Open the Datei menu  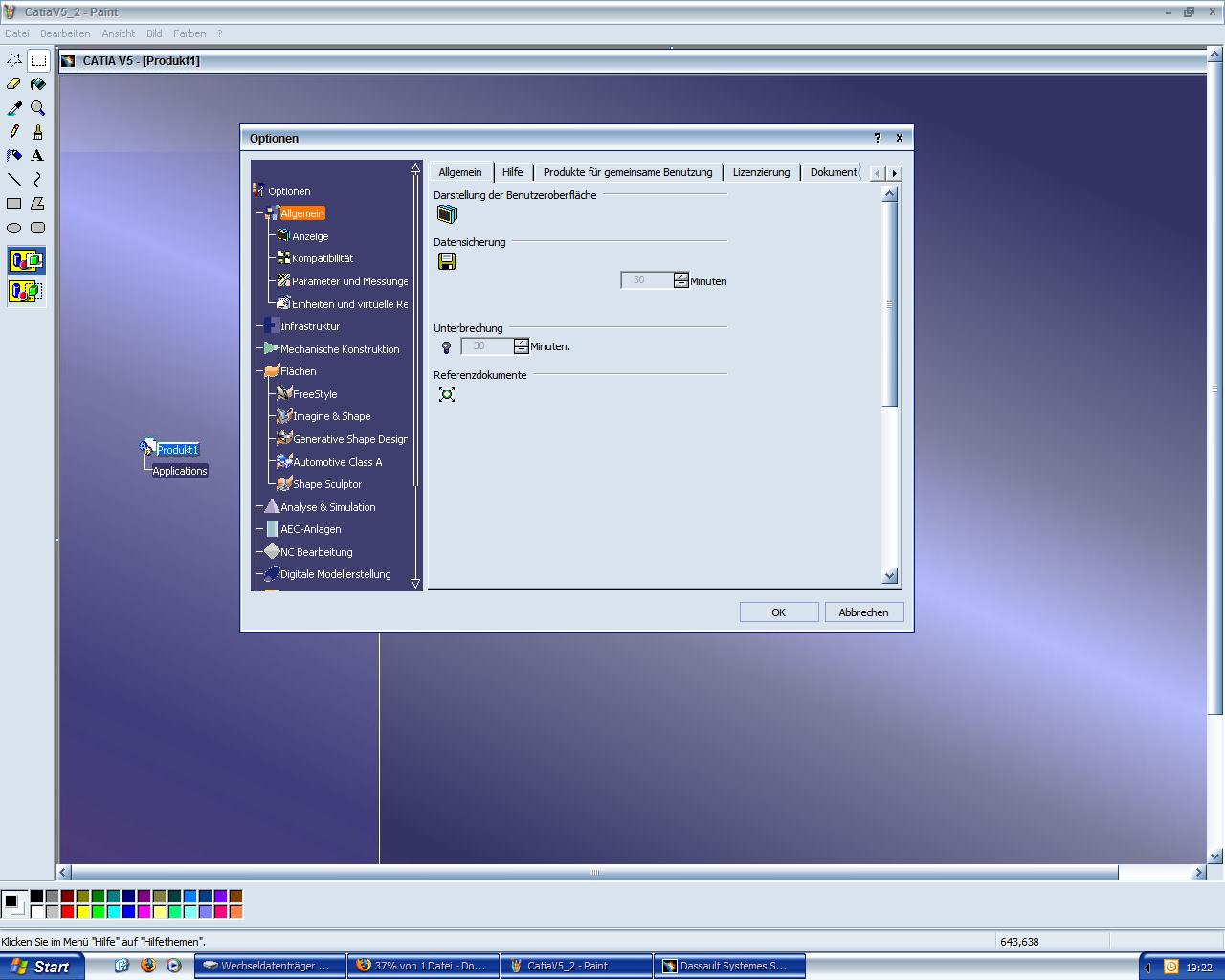click(17, 33)
